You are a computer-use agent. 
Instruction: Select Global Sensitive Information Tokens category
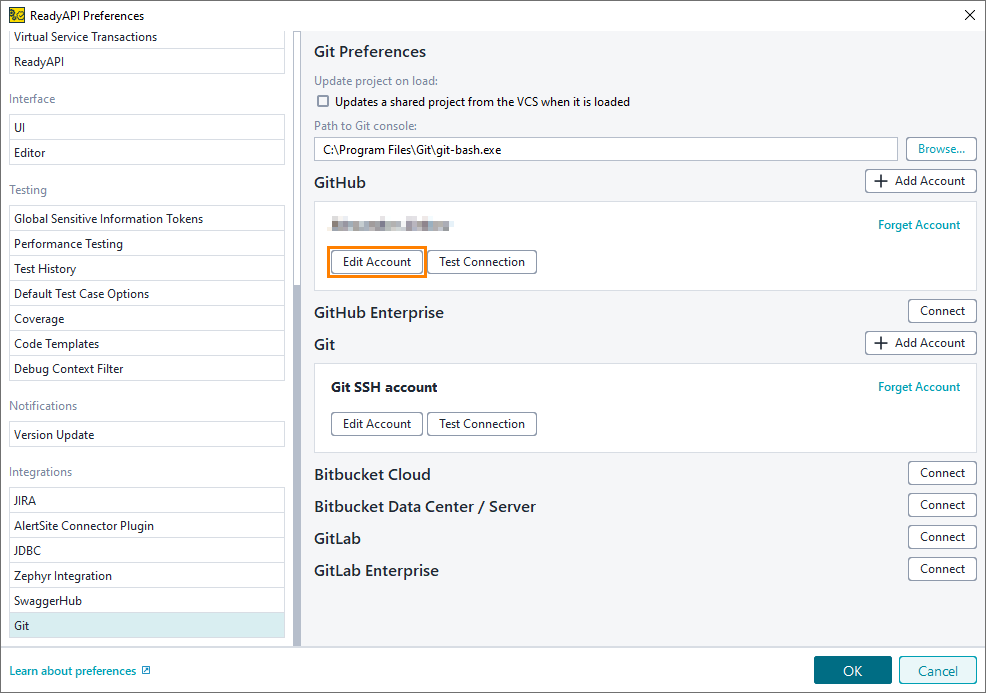(147, 219)
